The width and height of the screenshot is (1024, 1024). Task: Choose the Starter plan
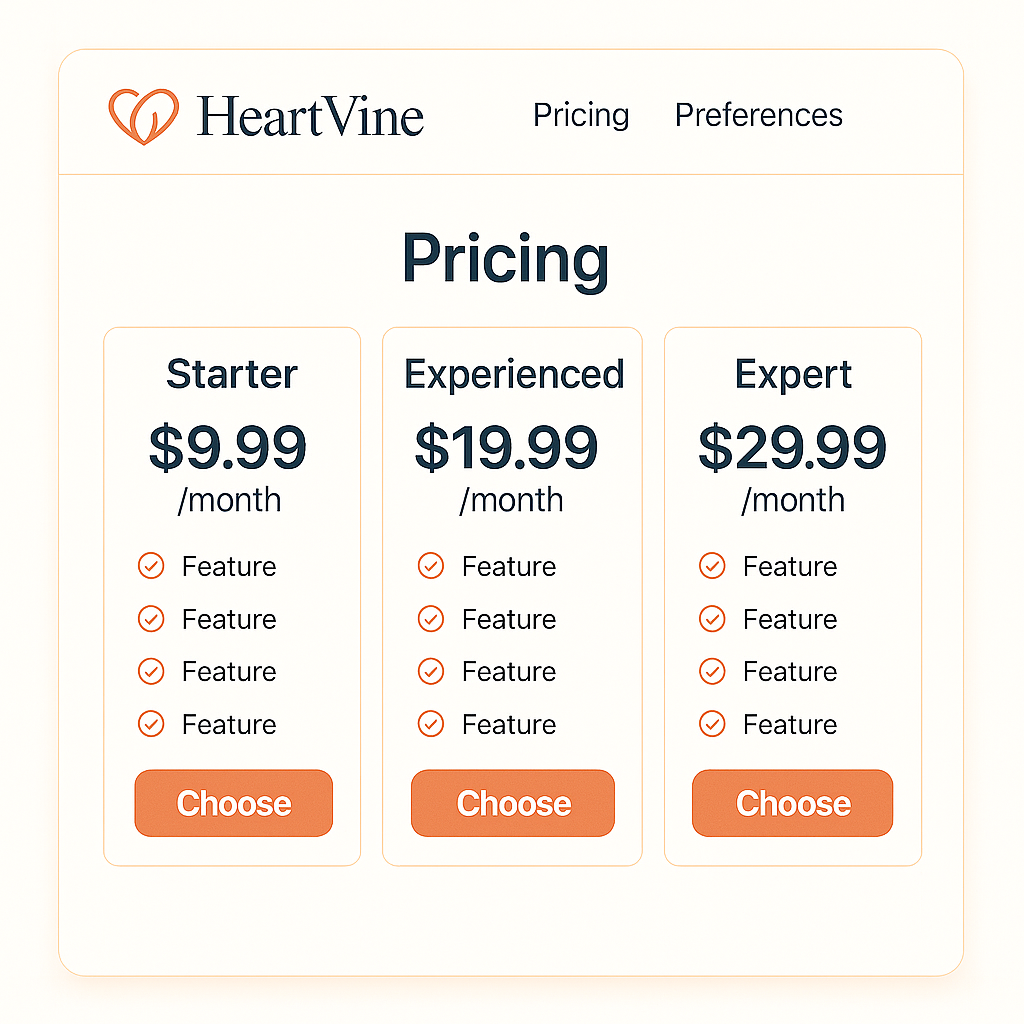point(233,803)
